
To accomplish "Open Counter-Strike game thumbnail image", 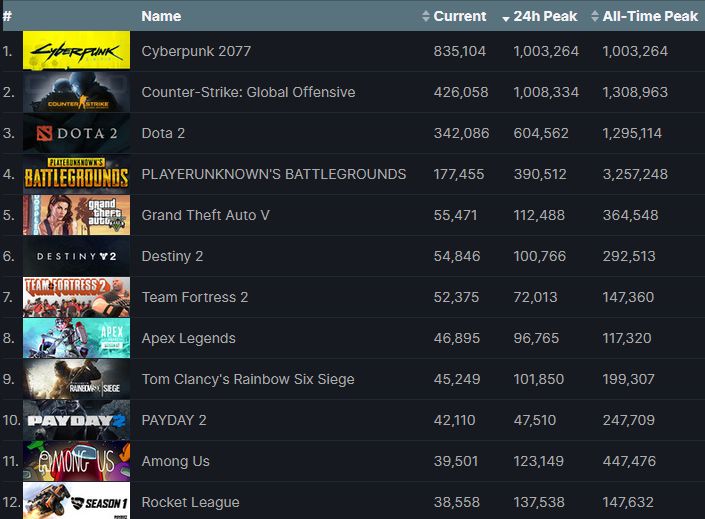I will [x=76, y=92].
